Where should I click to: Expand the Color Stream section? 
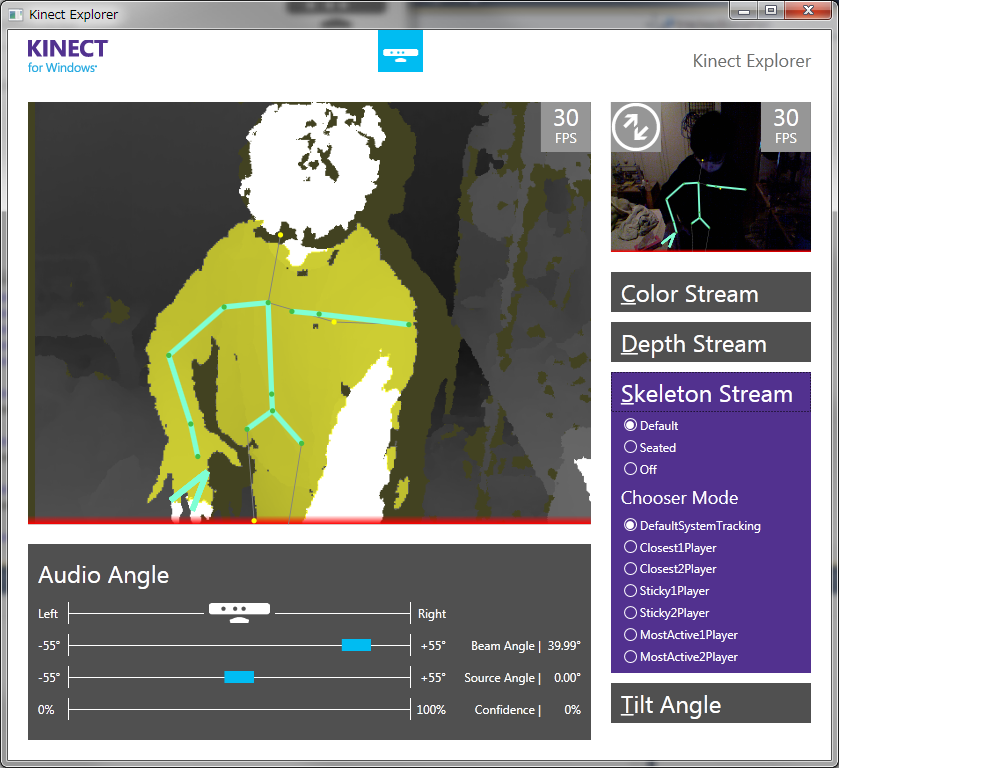tap(710, 292)
